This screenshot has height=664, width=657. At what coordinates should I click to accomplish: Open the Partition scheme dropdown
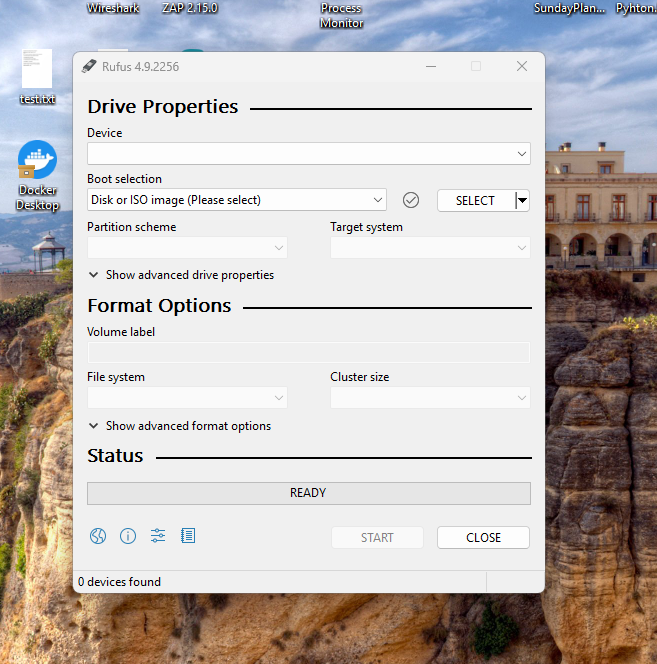pyautogui.click(x=187, y=248)
